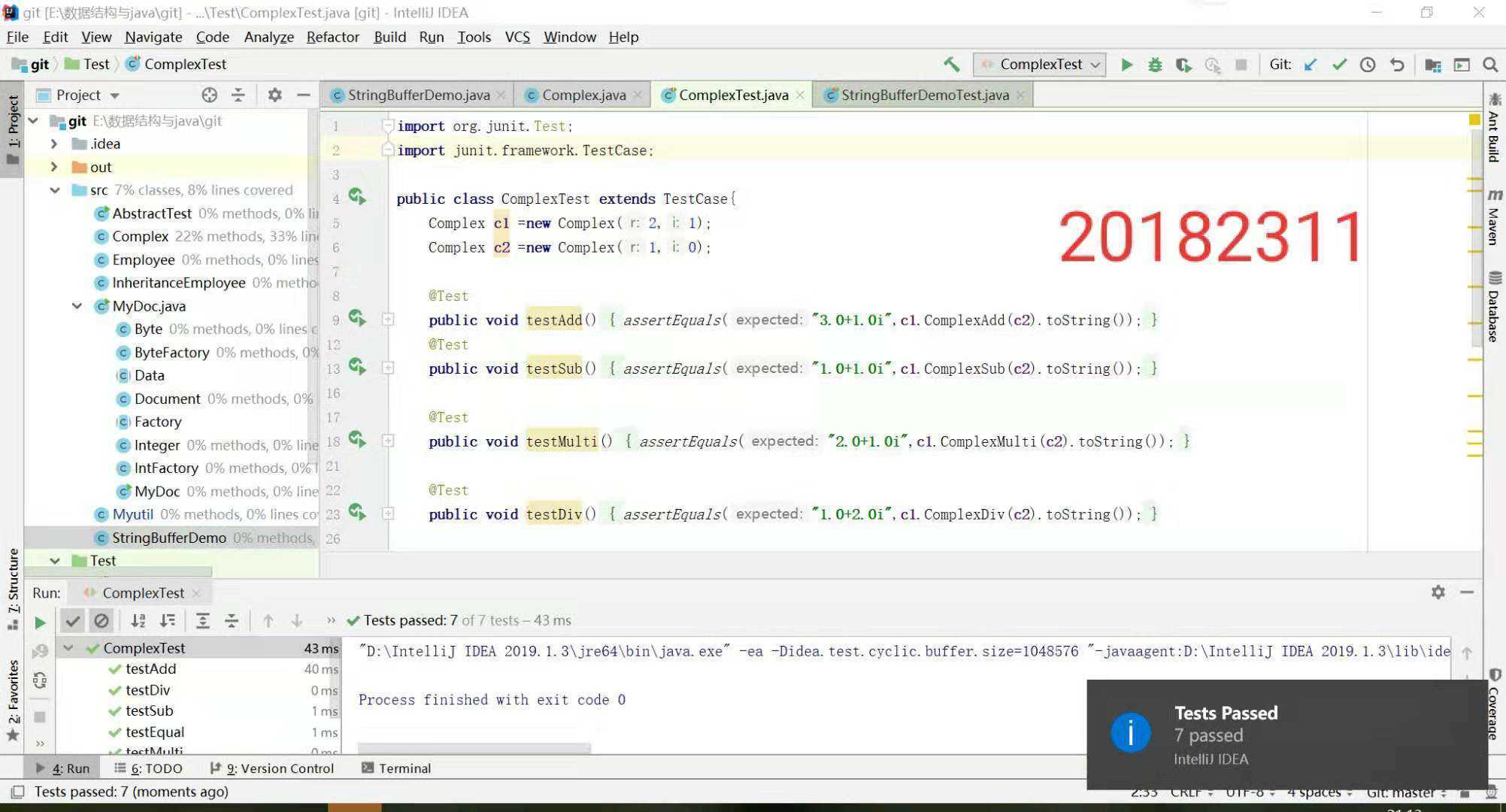
Task: Update project via Git blue arrow
Action: (1311, 65)
